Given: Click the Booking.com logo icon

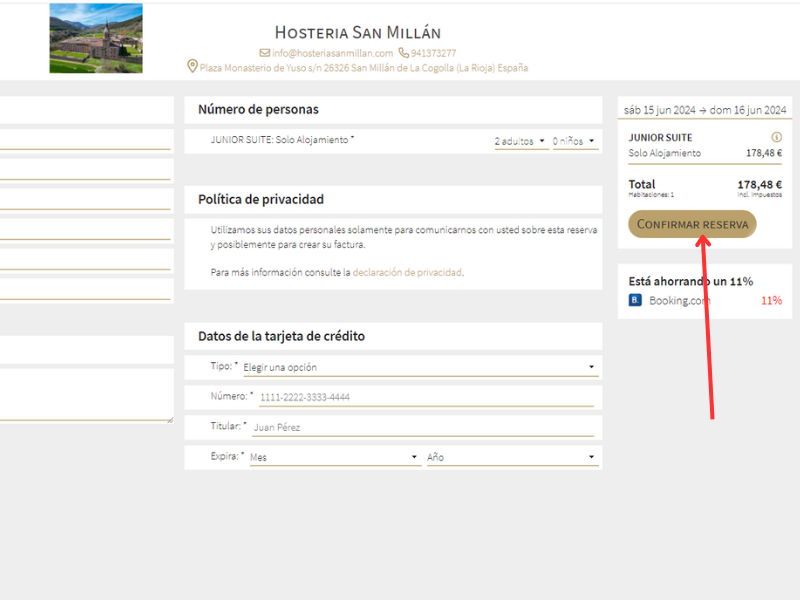Looking at the screenshot, I should (635, 300).
